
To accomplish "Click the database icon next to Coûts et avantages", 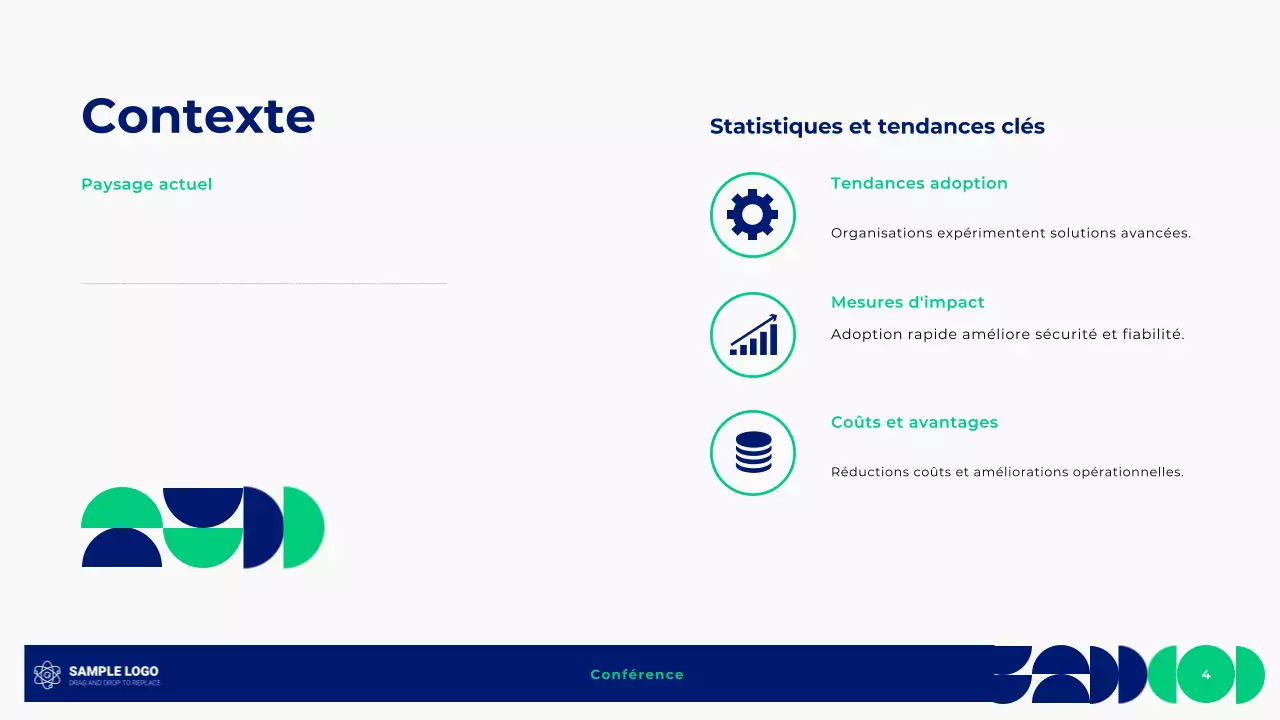I will [x=752, y=452].
